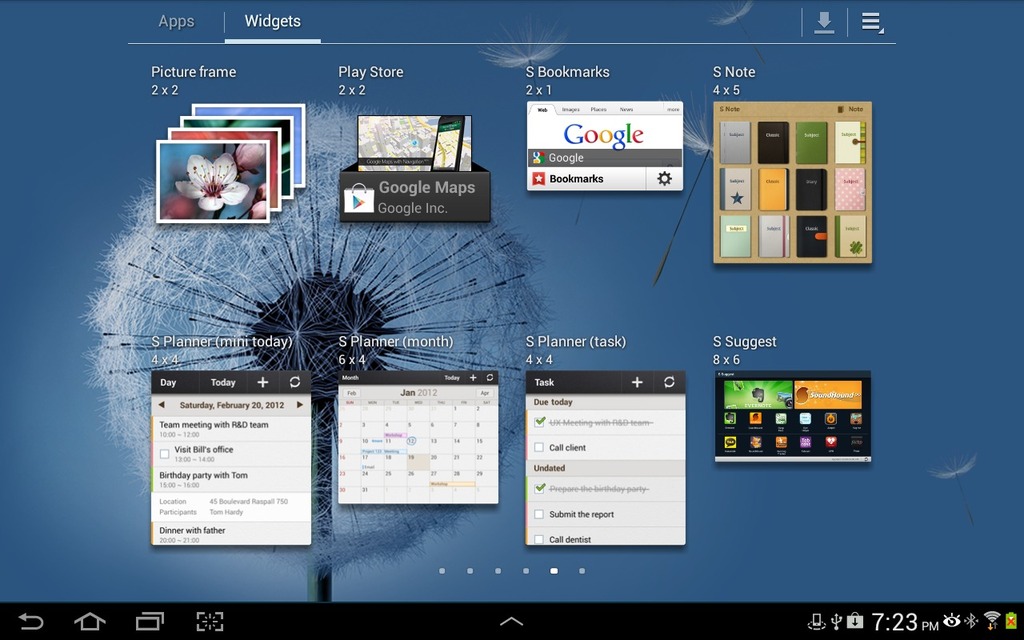1024x640 pixels.
Task: Expand the mini apps tray with up chevron
Action: pos(511,622)
